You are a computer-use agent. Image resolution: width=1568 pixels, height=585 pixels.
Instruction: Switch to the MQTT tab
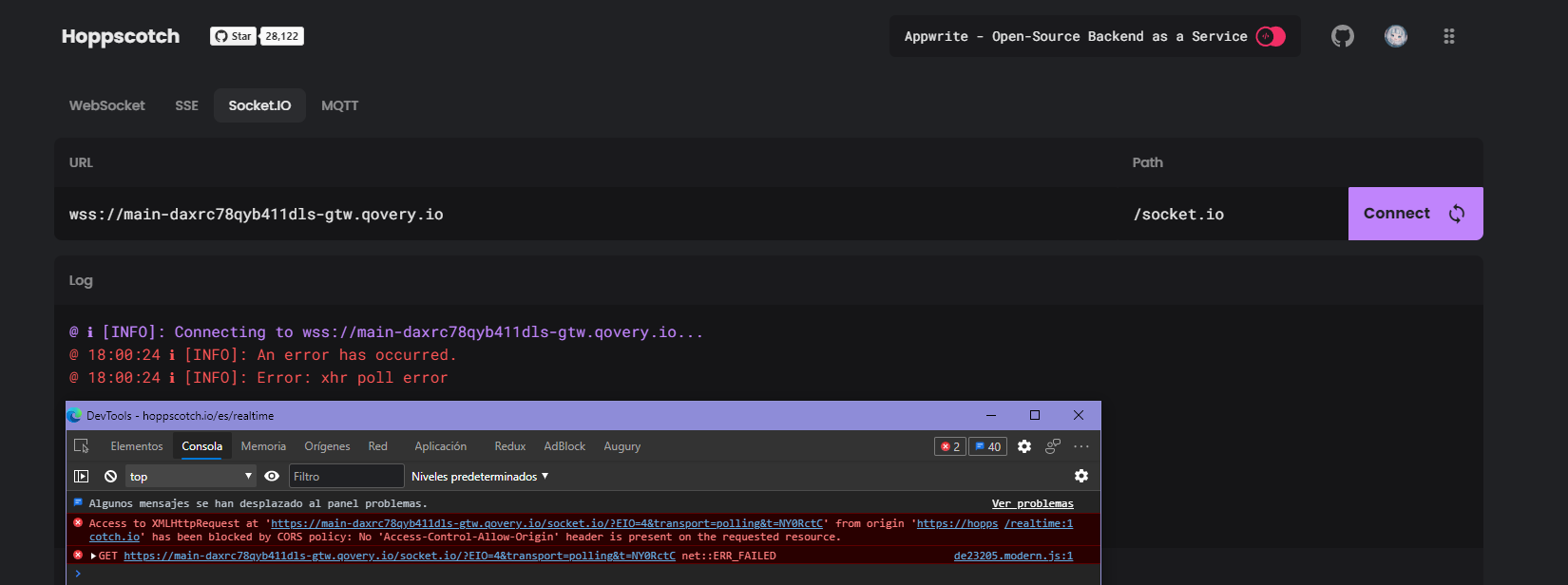pyautogui.click(x=340, y=105)
